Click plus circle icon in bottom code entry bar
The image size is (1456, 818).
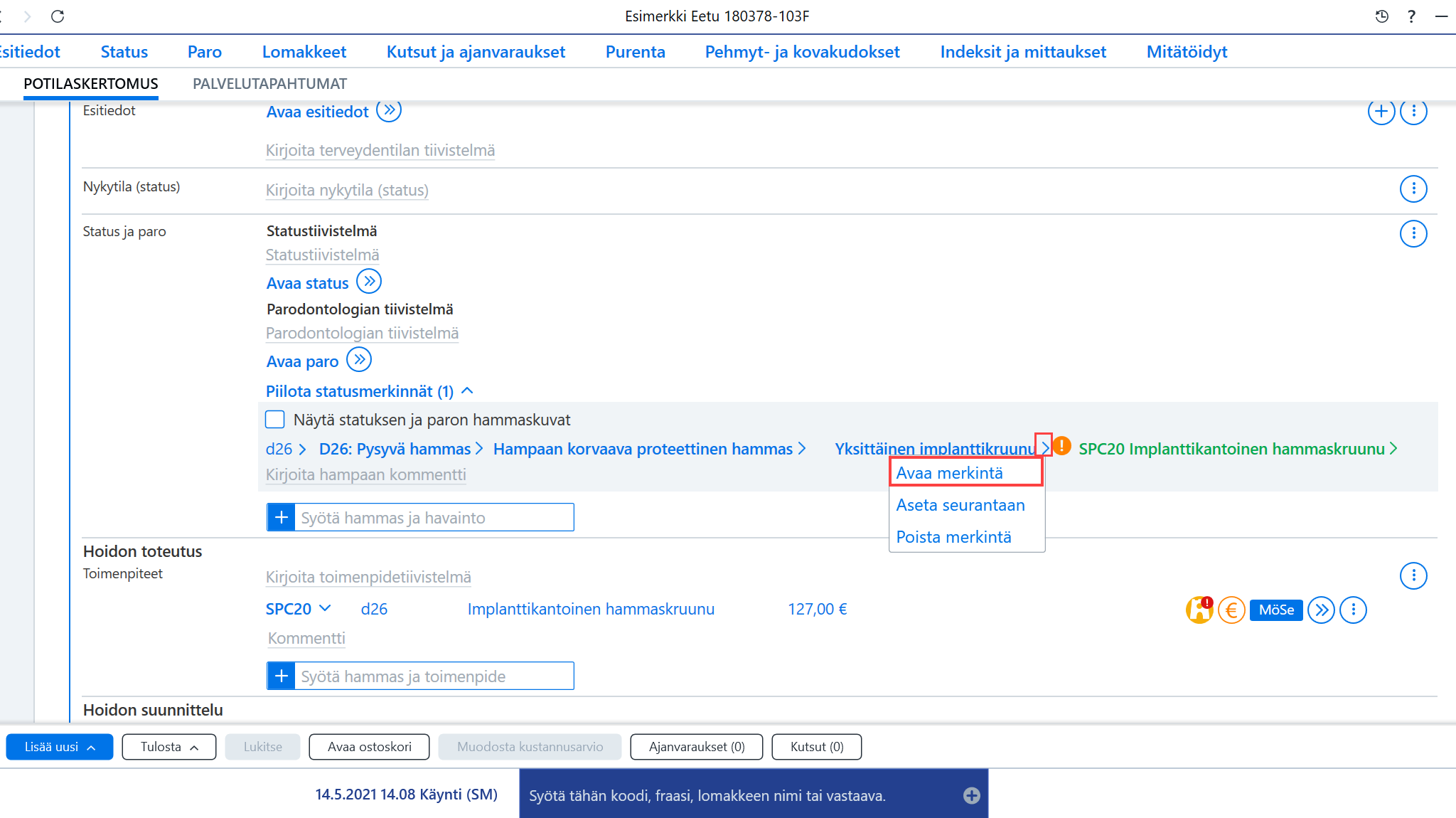click(x=971, y=795)
